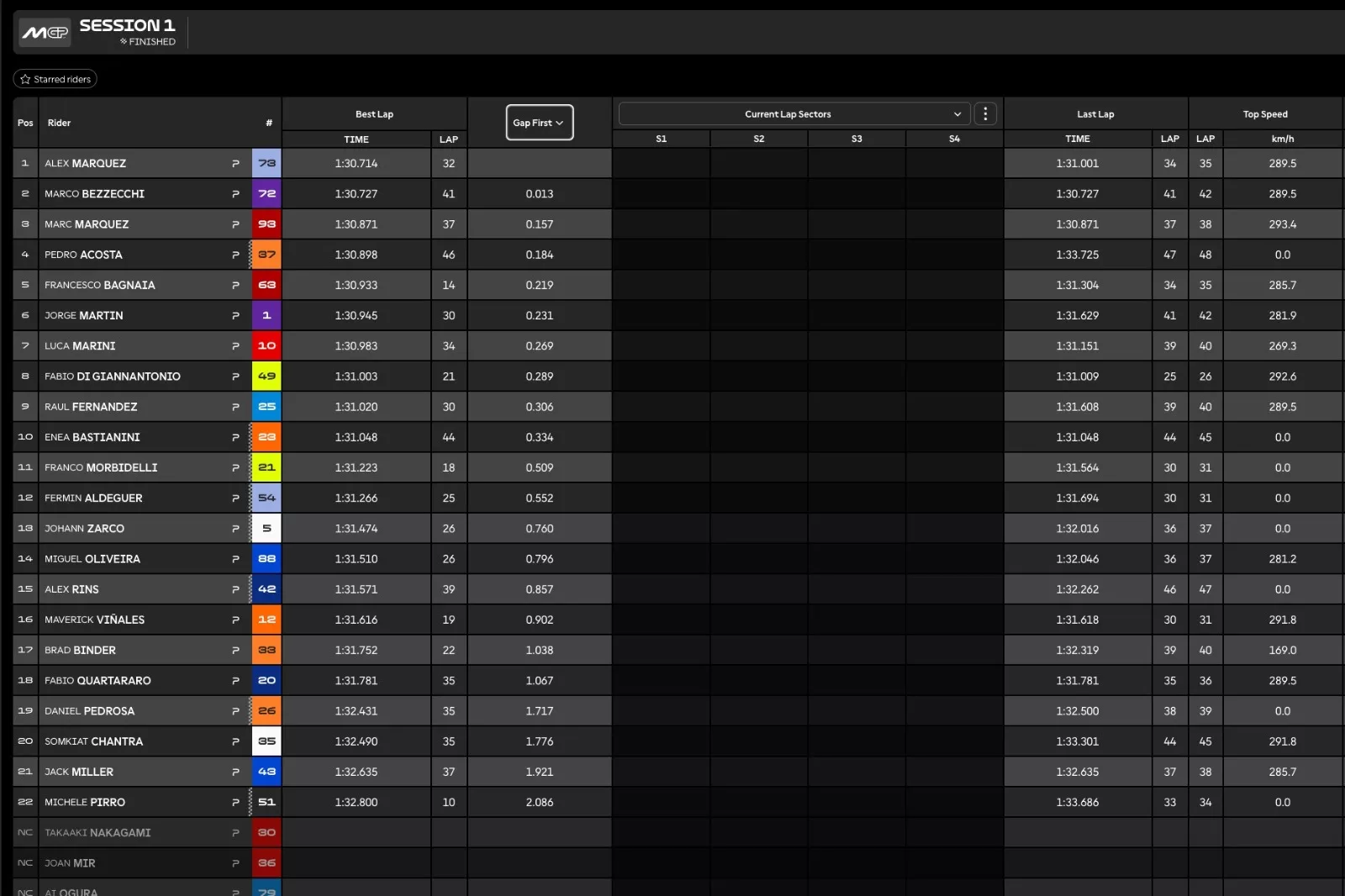This screenshot has width=1345, height=896.
Task: Select the light-blue number 73 badge
Action: pyautogui.click(x=266, y=163)
